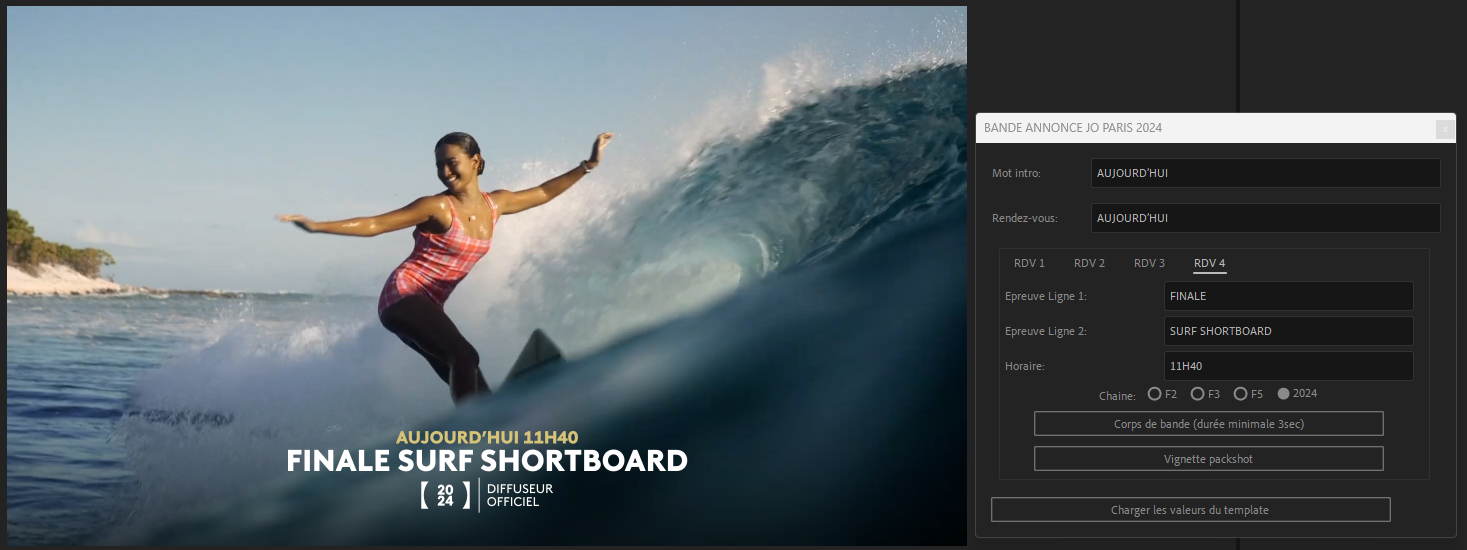Screen dimensions: 1467x550
Task: Click the FINALE SURF SHORTBOARD title in preview
Action: pyautogui.click(x=487, y=461)
